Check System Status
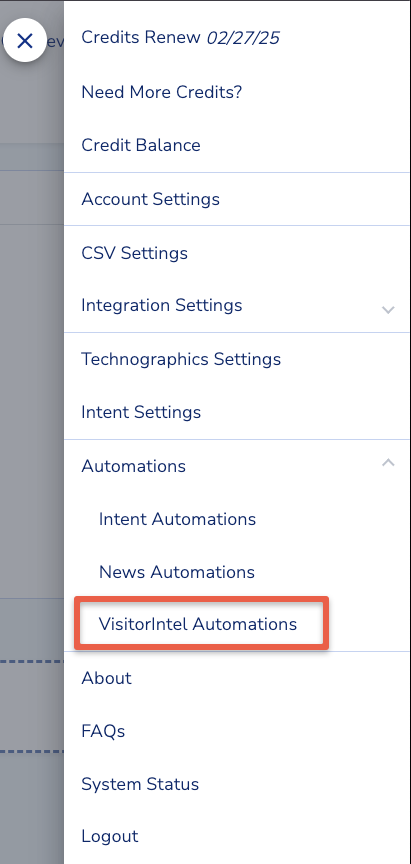 (140, 784)
